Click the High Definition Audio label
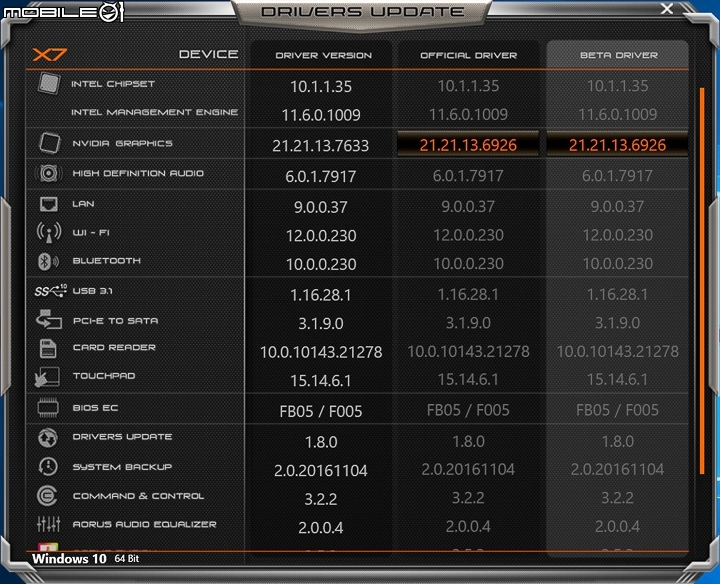 pyautogui.click(x=138, y=173)
